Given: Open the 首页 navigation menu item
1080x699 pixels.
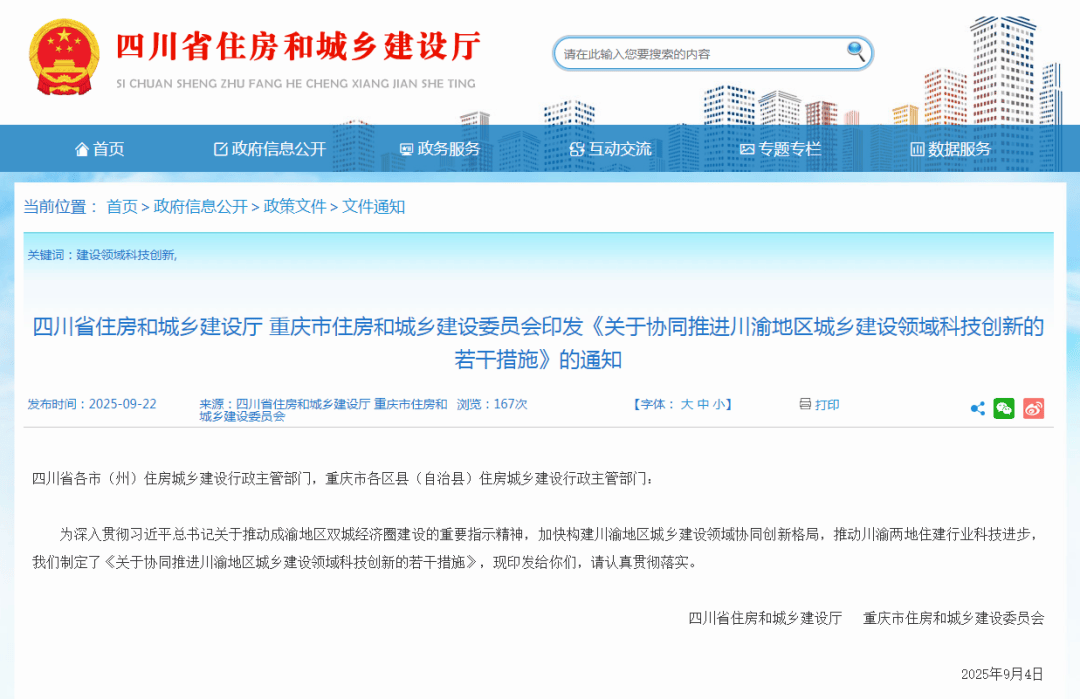Looking at the screenshot, I should click(100, 149).
